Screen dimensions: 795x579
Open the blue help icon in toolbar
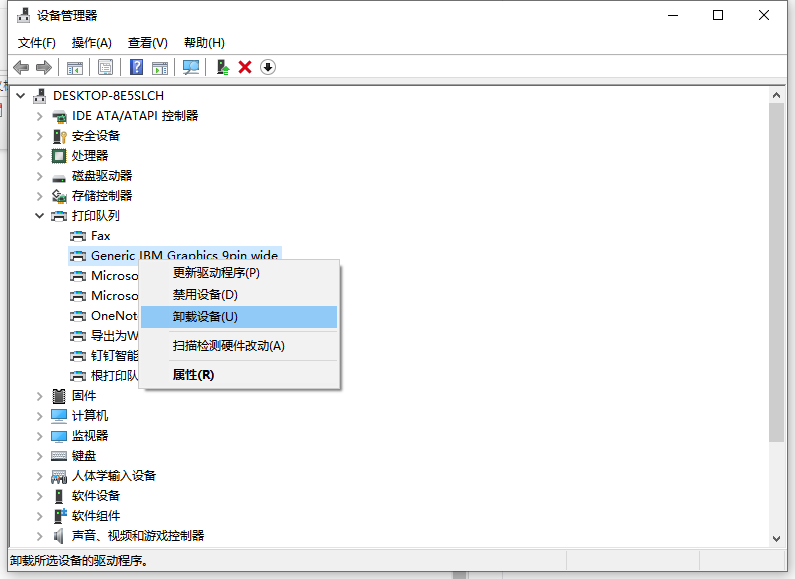click(x=136, y=67)
